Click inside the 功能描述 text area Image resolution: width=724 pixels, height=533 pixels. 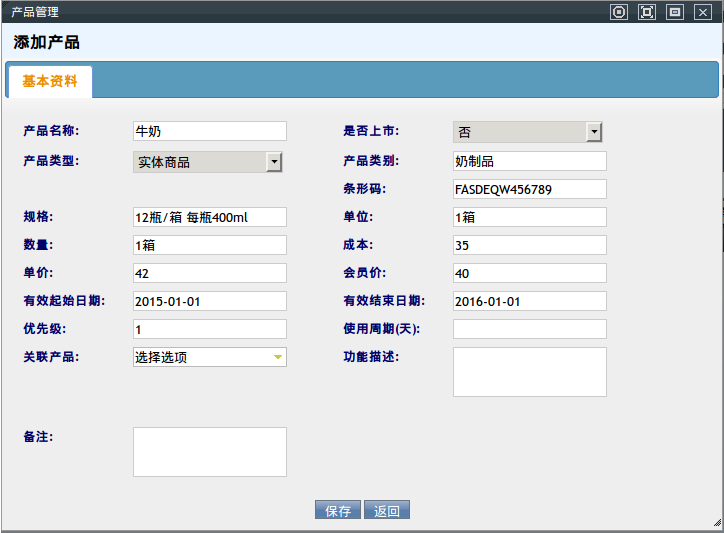click(x=530, y=372)
